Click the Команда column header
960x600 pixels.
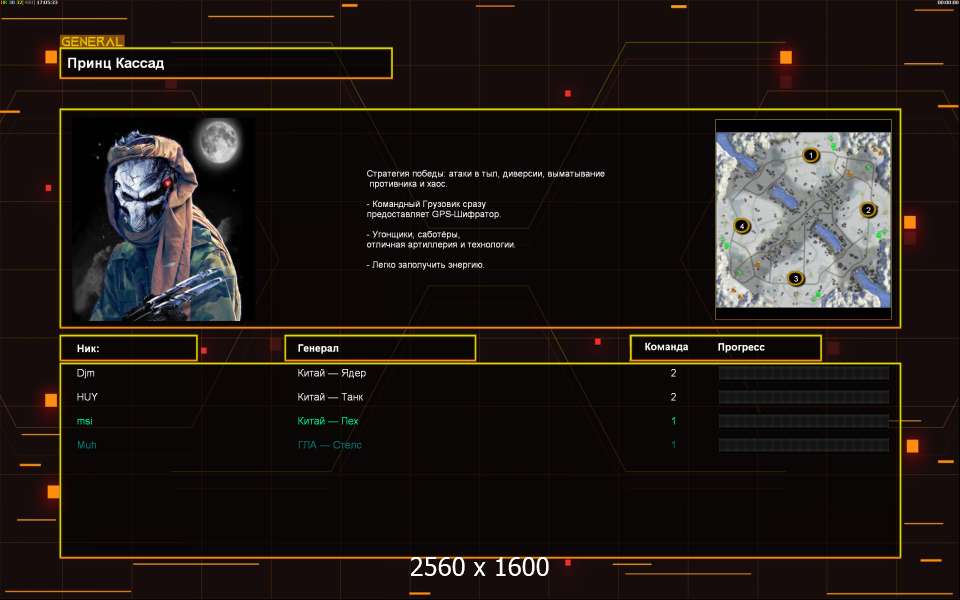pos(666,348)
